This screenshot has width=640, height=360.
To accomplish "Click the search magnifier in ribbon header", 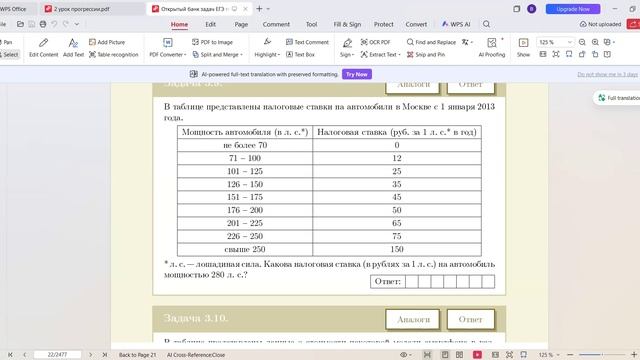I will coord(487,24).
